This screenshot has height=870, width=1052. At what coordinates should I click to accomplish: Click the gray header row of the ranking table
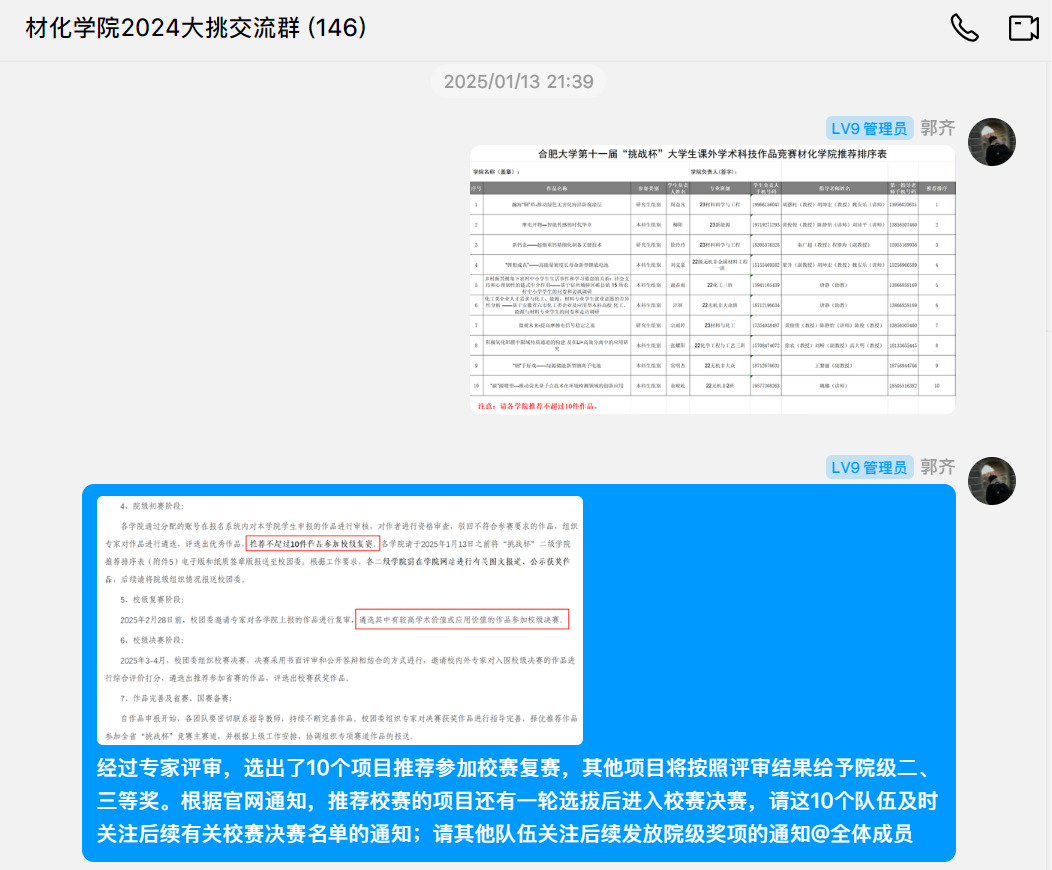click(712, 188)
